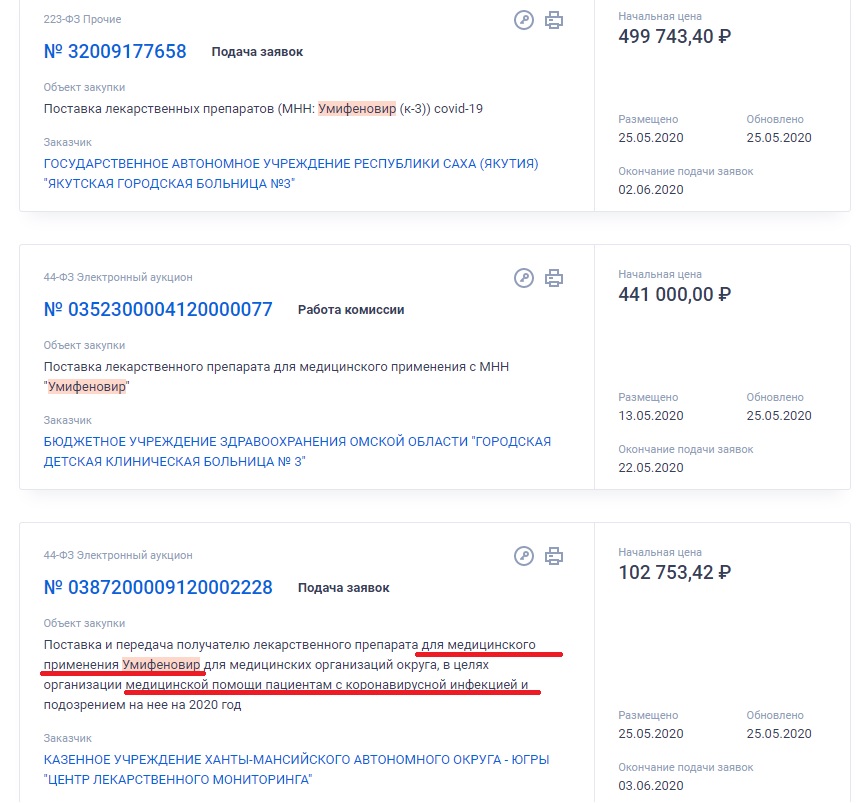Viewport: 857px width, 803px height.
Task: Print the auction 0352300004120000077 card
Action: click(554, 278)
